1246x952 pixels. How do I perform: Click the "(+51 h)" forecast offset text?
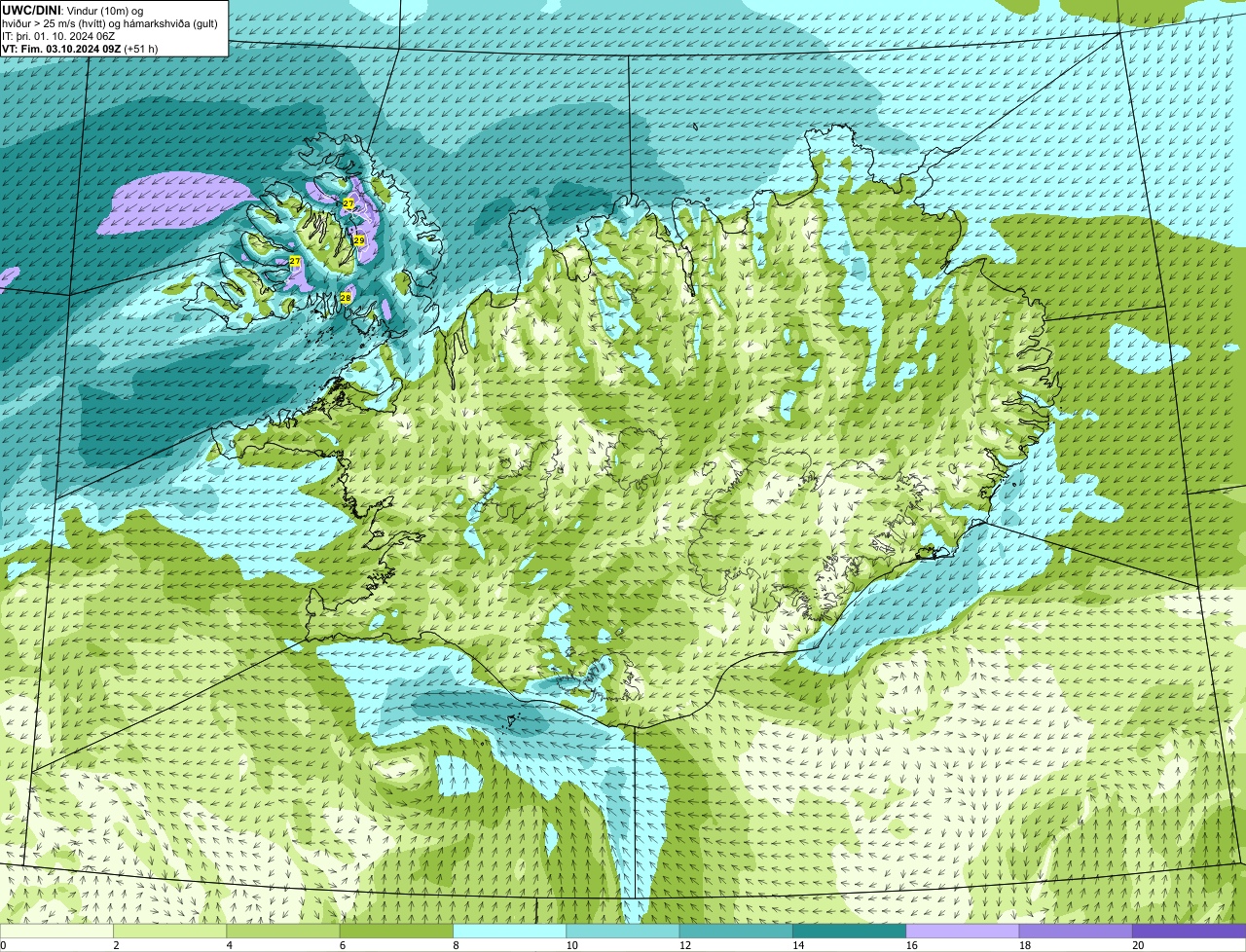[141, 49]
